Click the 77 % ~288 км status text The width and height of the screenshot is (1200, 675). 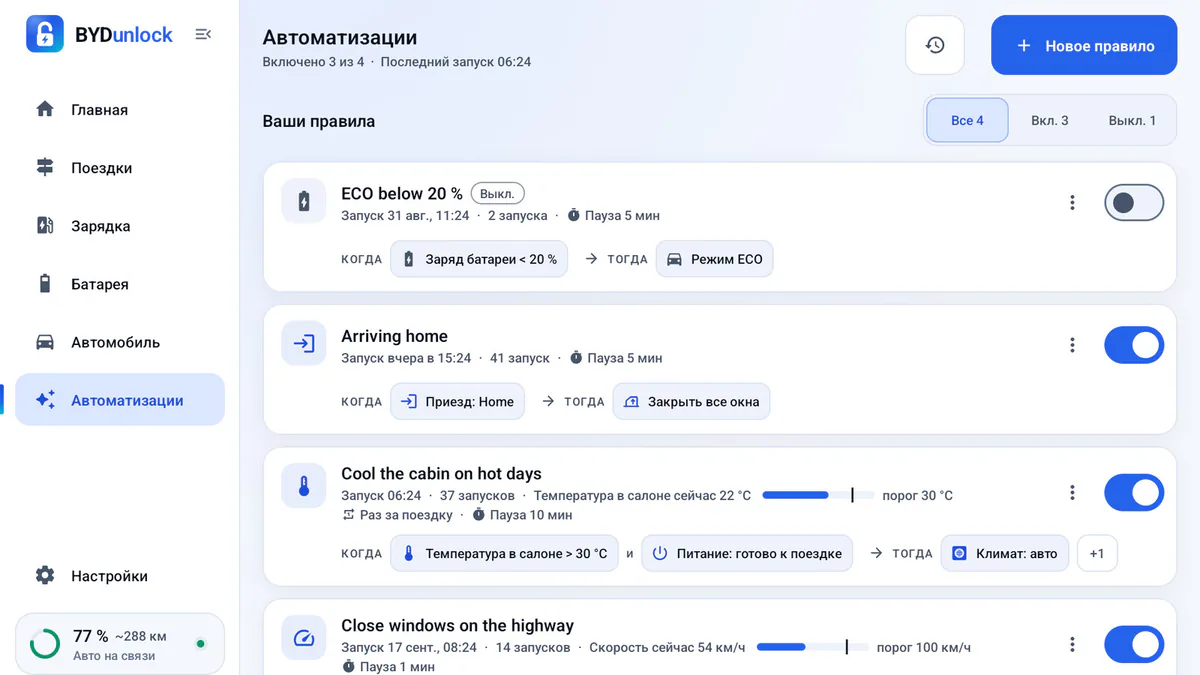click(x=120, y=636)
